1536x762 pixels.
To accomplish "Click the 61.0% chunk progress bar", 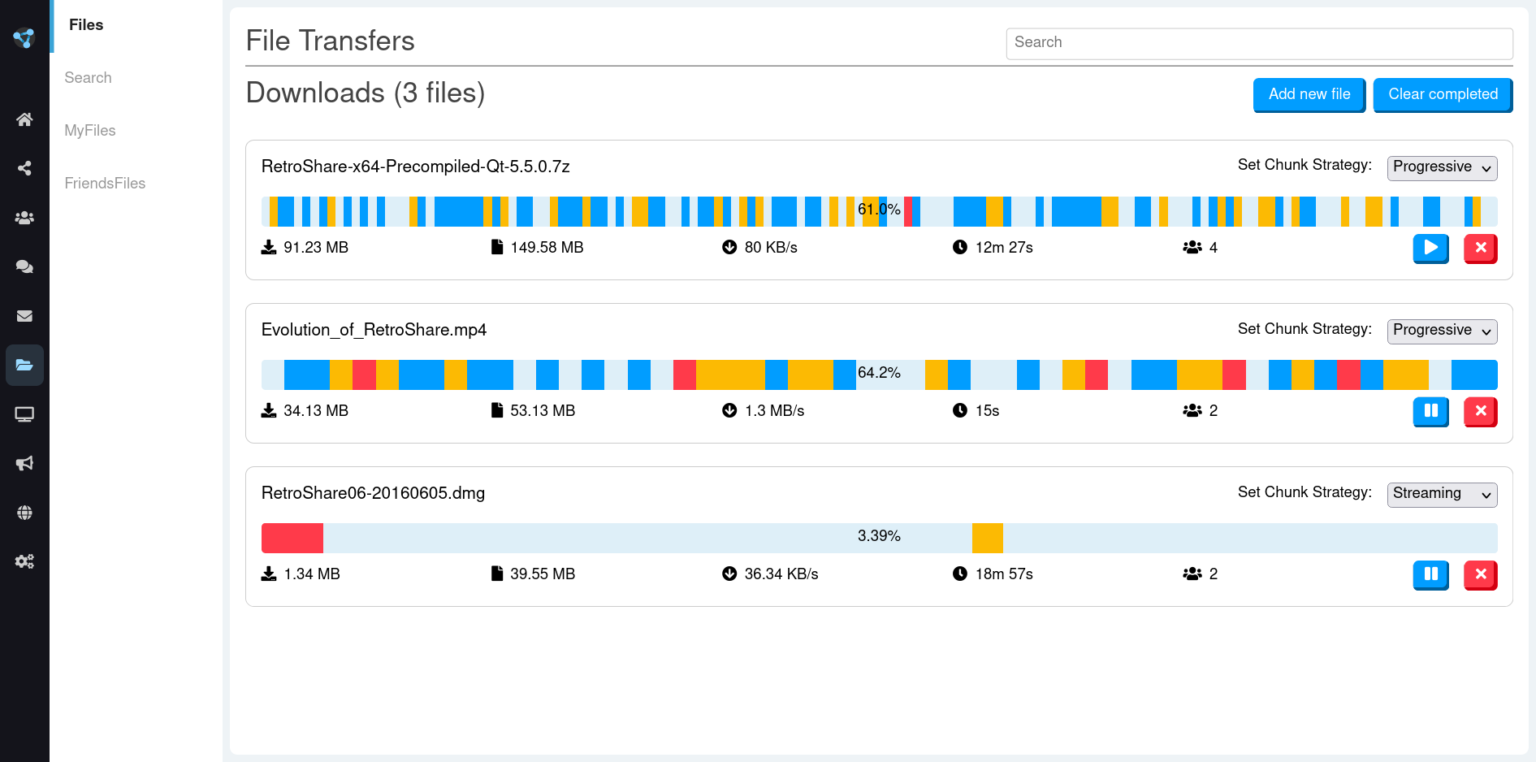I will pyautogui.click(x=879, y=211).
